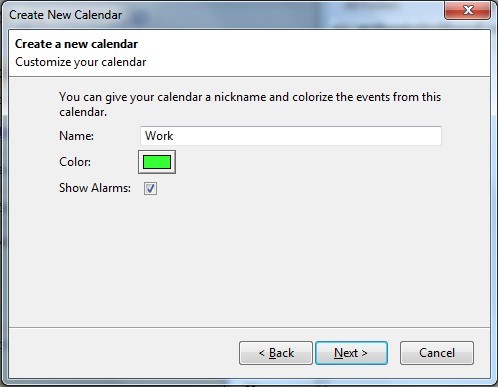Cancel the calendar creation wizard
Image resolution: width=498 pixels, height=387 pixels.
tap(437, 353)
